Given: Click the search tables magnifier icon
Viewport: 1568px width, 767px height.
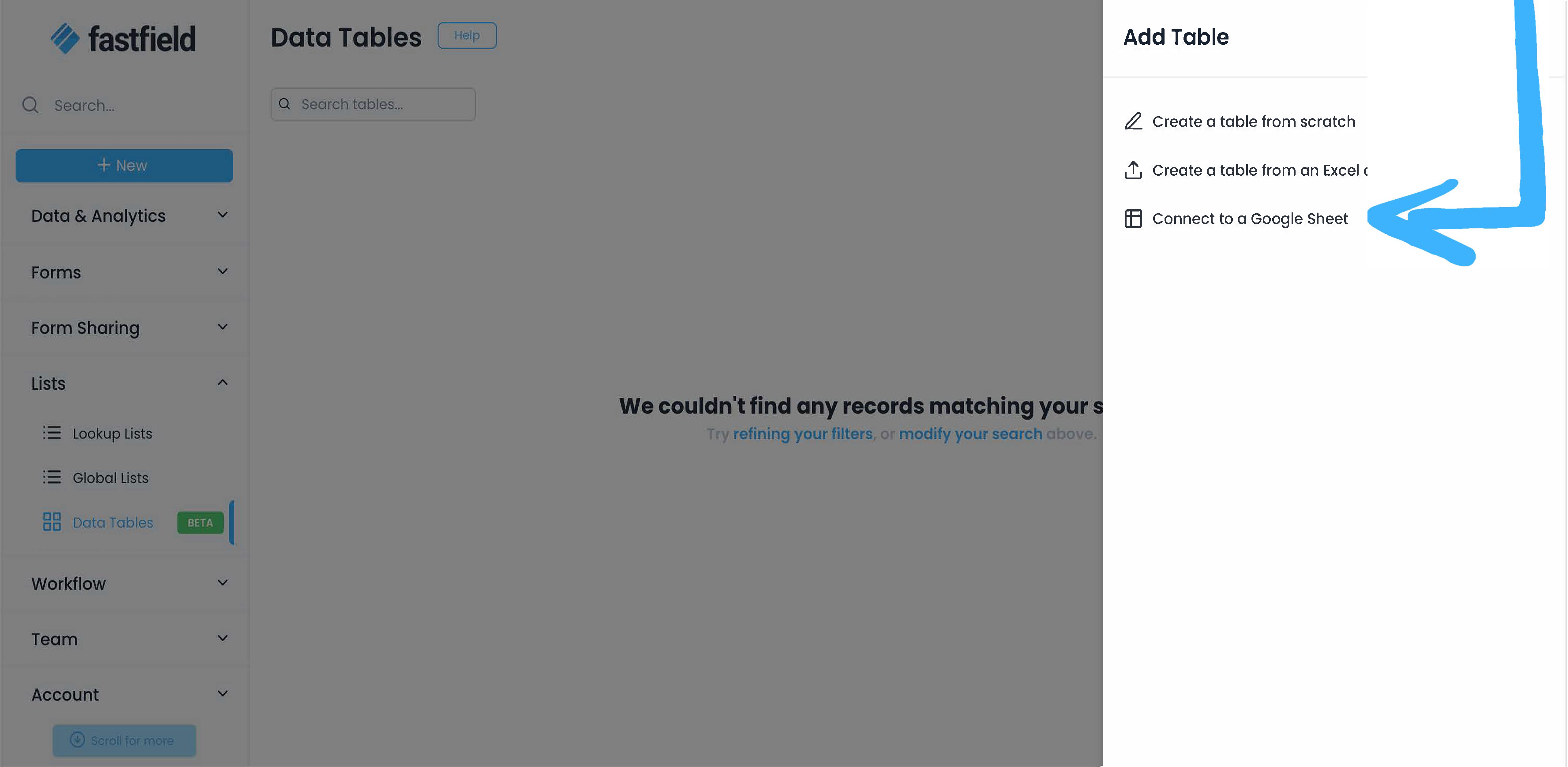Looking at the screenshot, I should click(284, 104).
